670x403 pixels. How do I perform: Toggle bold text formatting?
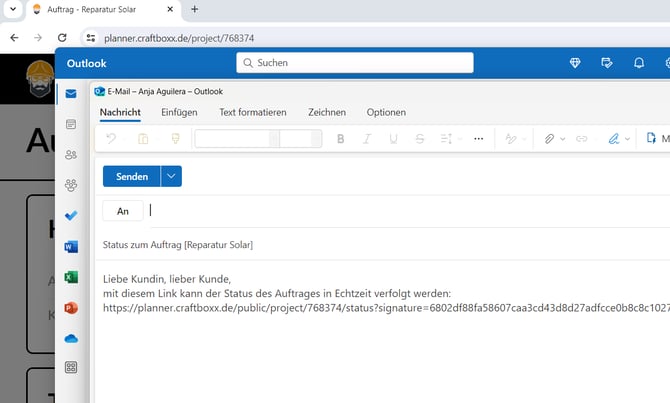tap(341, 139)
